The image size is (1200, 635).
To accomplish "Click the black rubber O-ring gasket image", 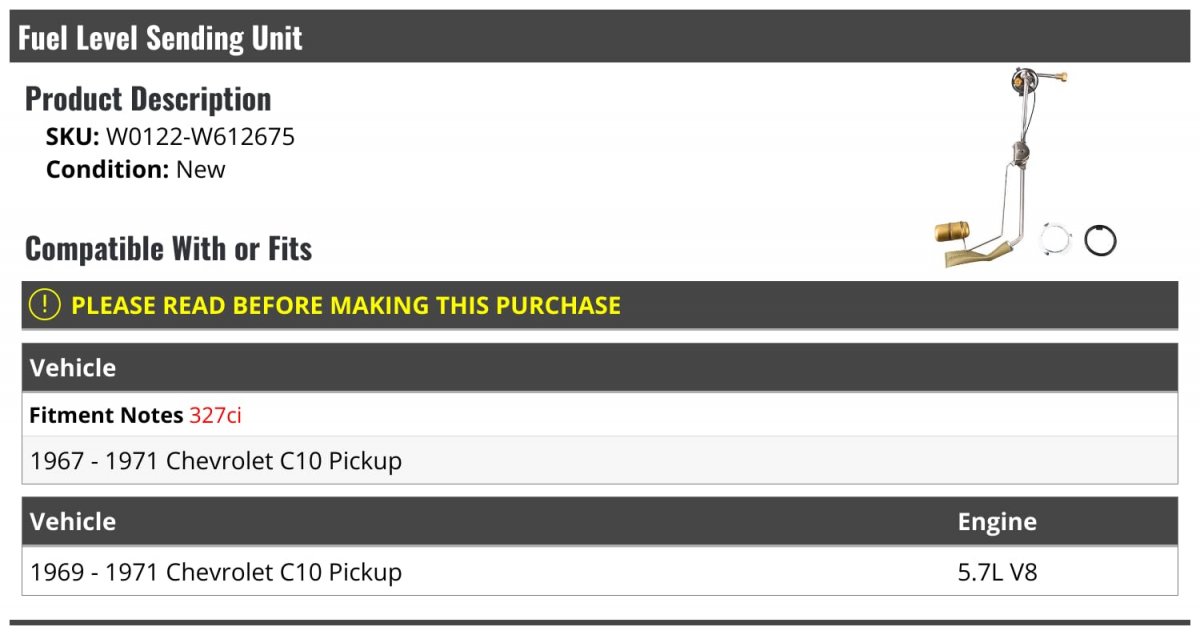I will [1100, 240].
